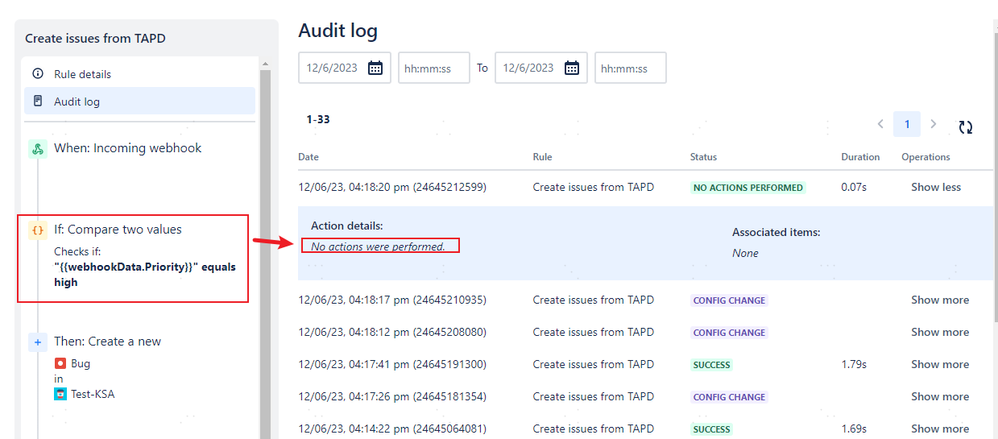998x439 pixels.
Task: Click the start time hh:mm:ss field
Action: (x=434, y=68)
